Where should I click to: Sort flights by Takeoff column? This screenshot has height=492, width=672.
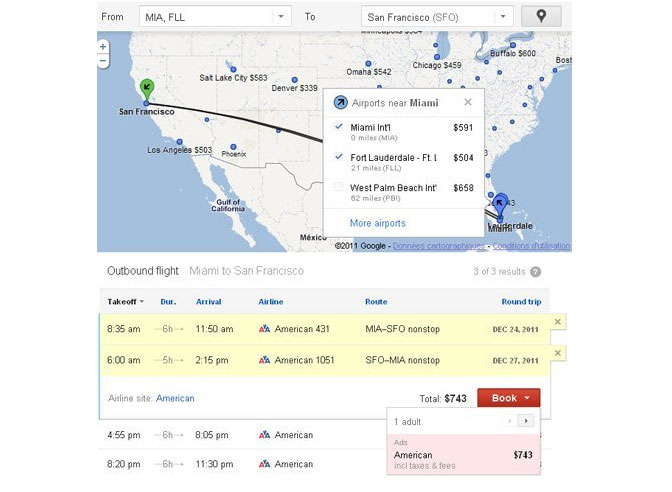click(125, 301)
